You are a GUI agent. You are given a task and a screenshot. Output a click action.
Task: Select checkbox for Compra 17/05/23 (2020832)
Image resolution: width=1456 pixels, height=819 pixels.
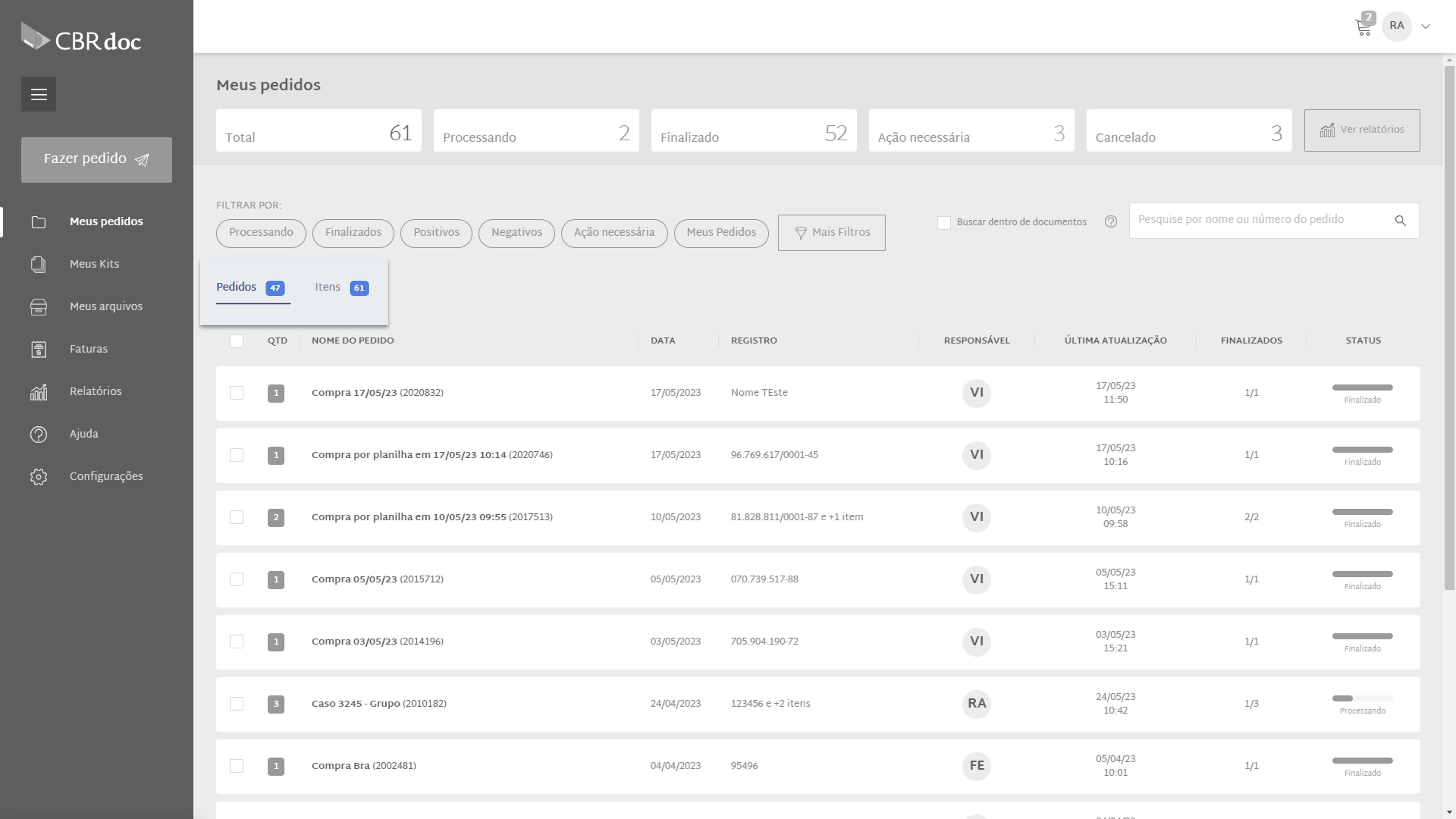point(236,393)
